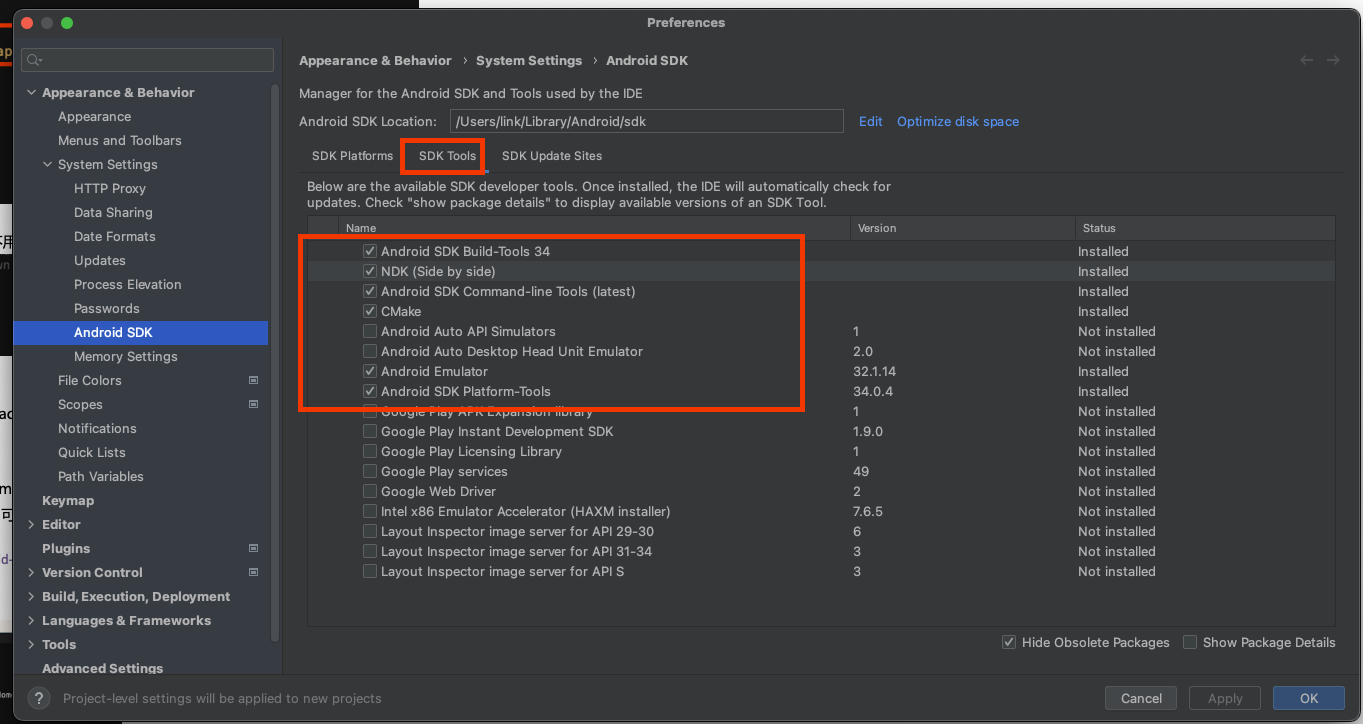Toggle Hide Obsolete Packages checkbox
This screenshot has width=1363, height=724.
(x=1009, y=642)
